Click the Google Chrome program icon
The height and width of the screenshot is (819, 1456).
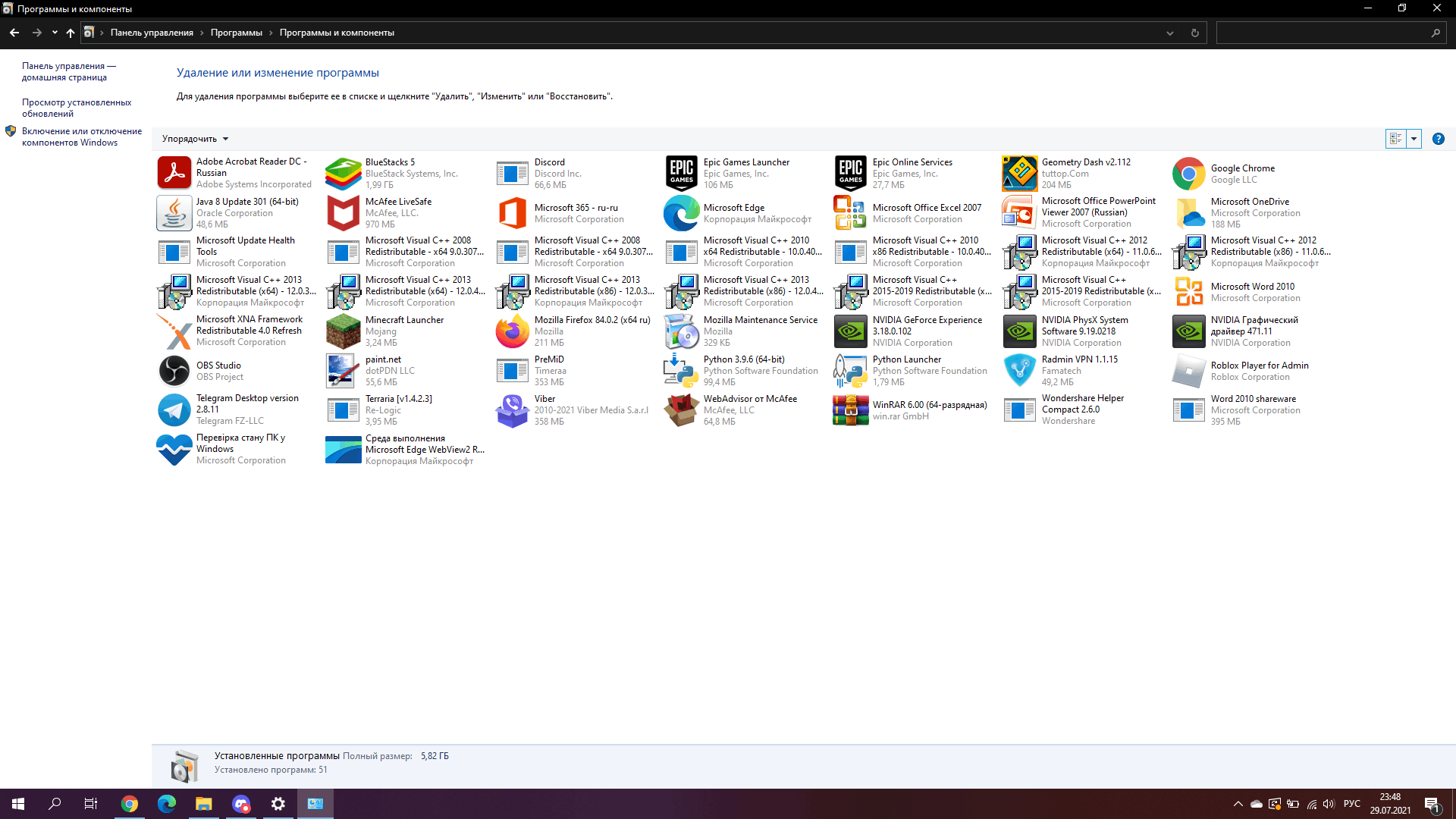[x=1188, y=174]
